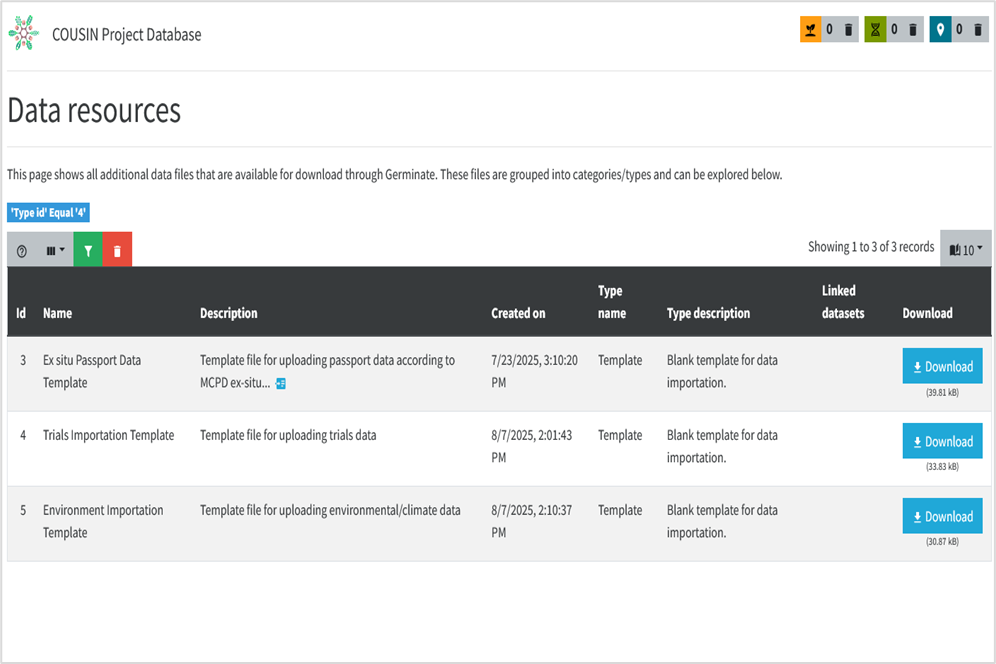Image resolution: width=996 pixels, height=664 pixels.
Task: Expand truncated description icon for Ex situ row
Action: [x=281, y=384]
